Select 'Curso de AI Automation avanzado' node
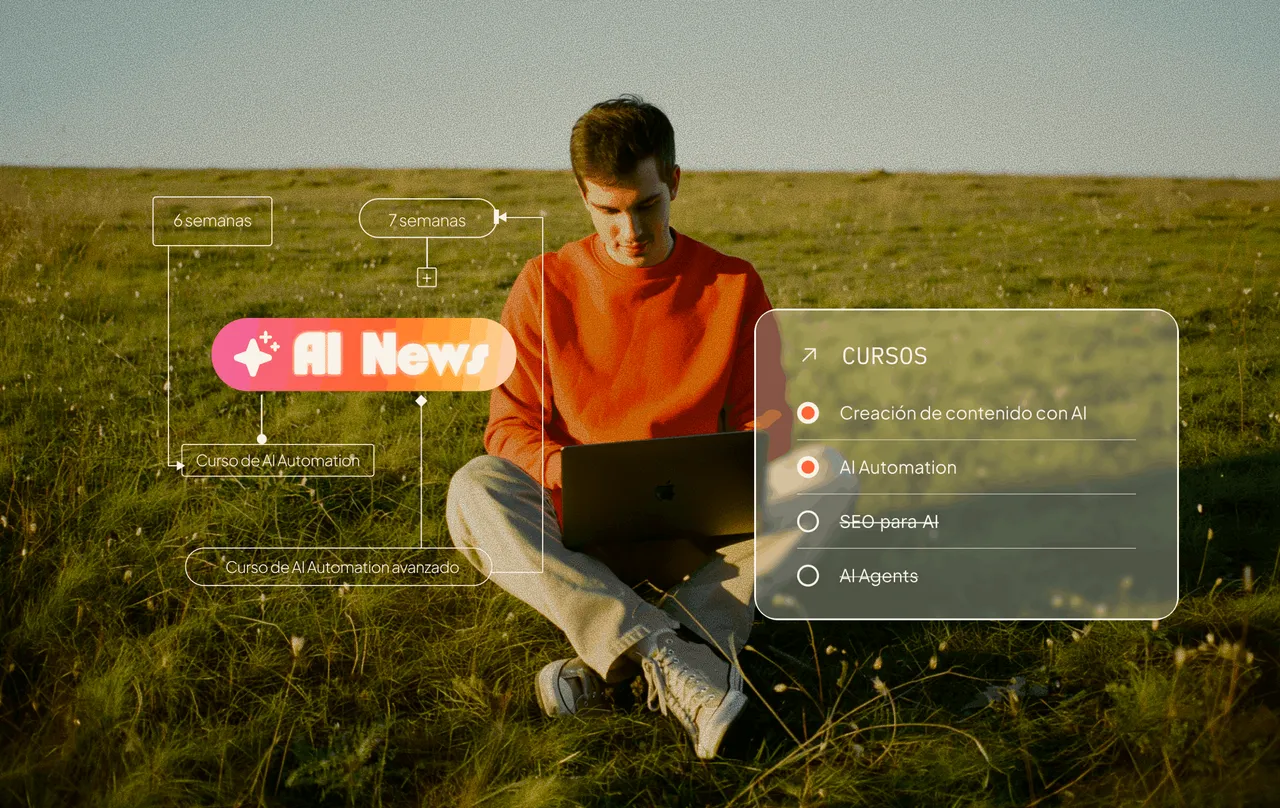The image size is (1280, 808). (339, 567)
